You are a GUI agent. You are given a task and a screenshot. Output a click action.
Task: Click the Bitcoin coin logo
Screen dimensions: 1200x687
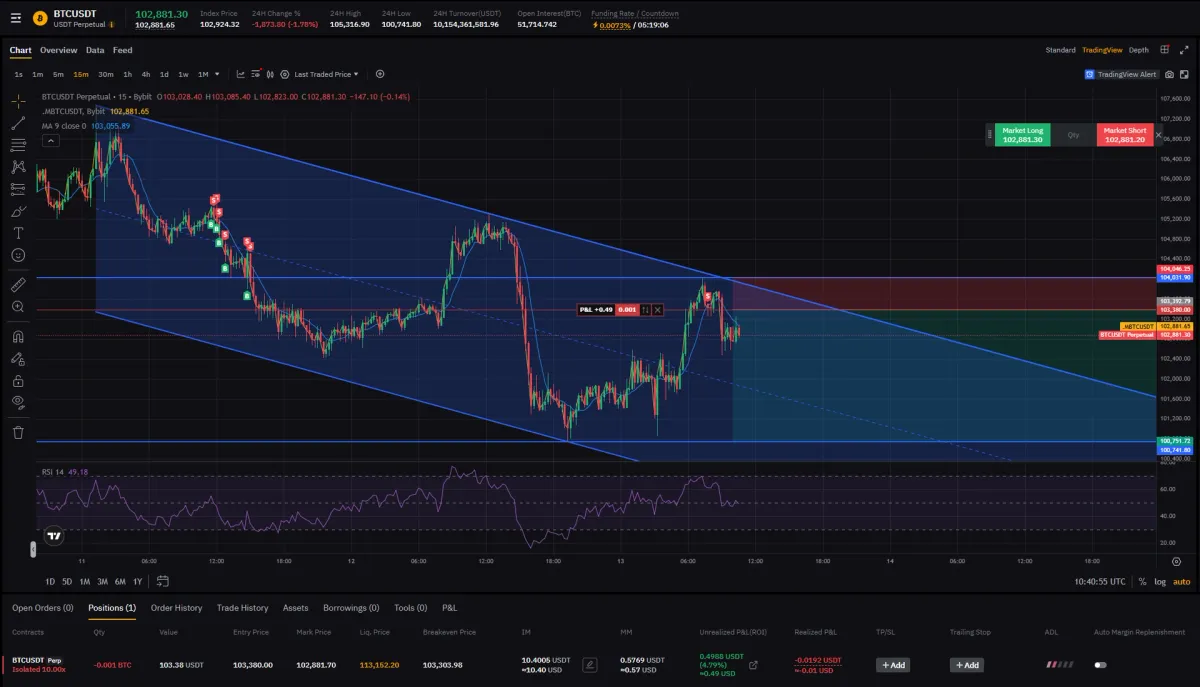tap(40, 18)
